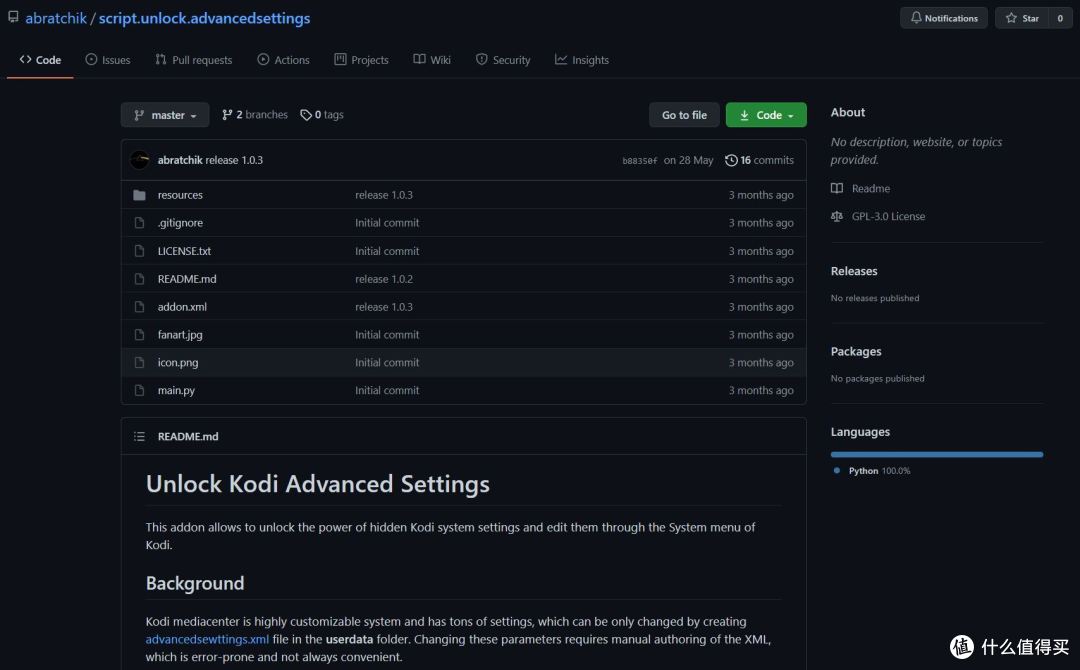Open the advancedsewttings.xml hyperlink
This screenshot has height=670, width=1080.
[207, 639]
